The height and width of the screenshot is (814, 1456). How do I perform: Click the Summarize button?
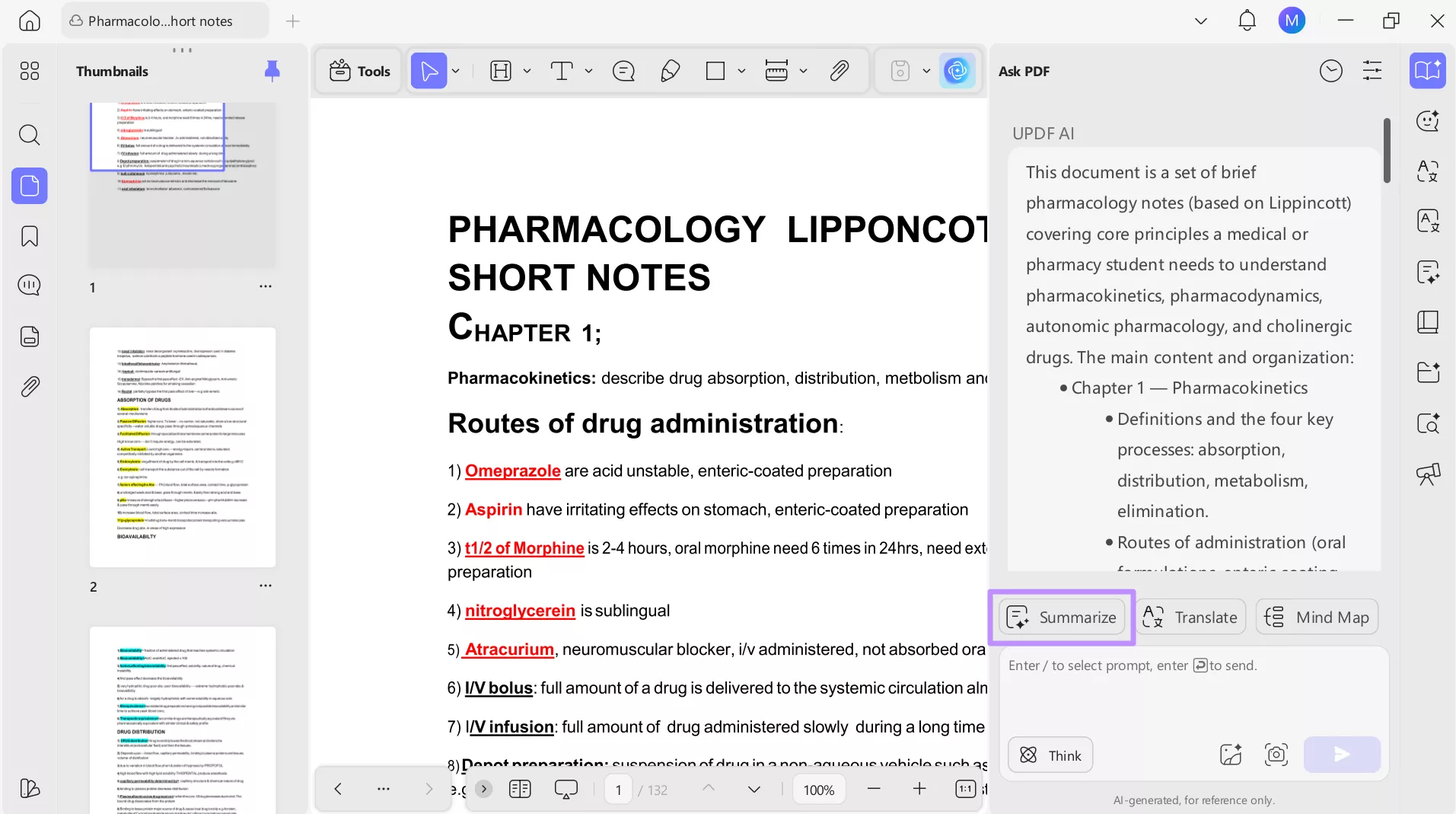[1062, 617]
